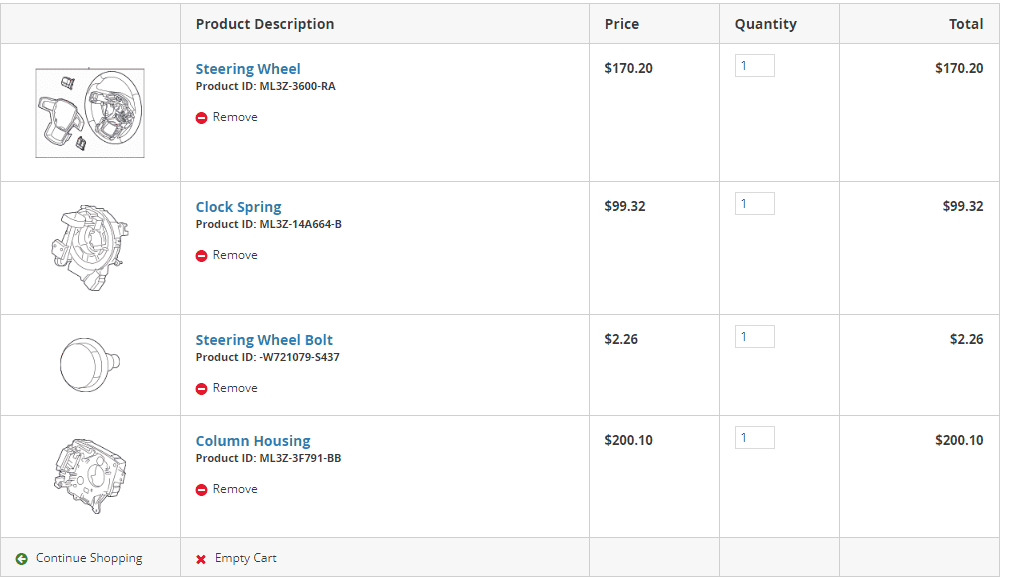Image resolution: width=1020 pixels, height=577 pixels.
Task: Focus the Clock Spring quantity field
Action: point(755,204)
